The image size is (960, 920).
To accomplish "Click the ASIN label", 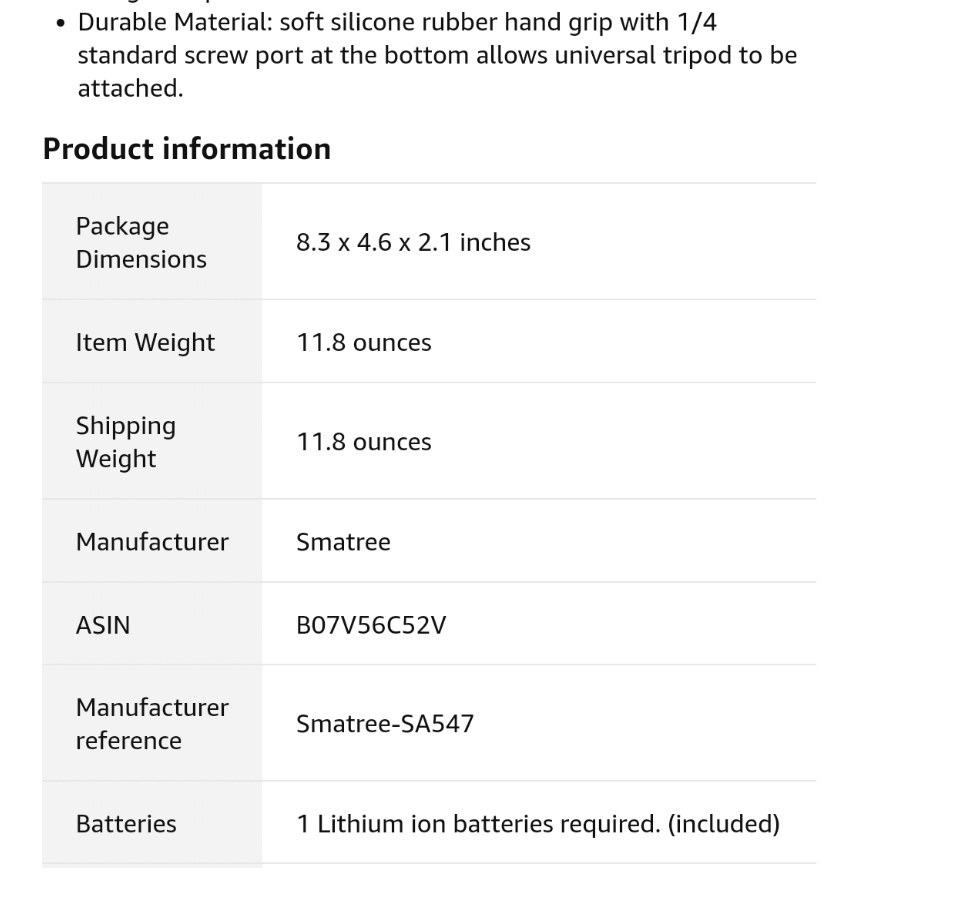I will (x=103, y=625).
